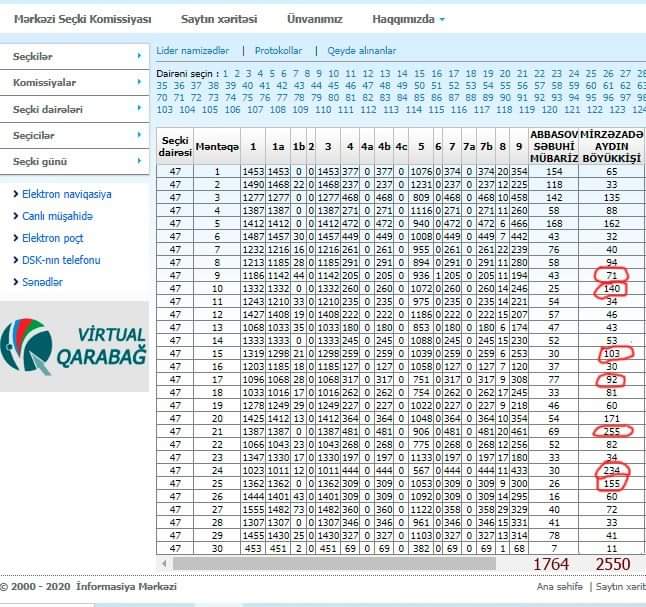Click the Sənədlər chevron bullet
Screen dimensions: 646x607
click(x=16, y=282)
